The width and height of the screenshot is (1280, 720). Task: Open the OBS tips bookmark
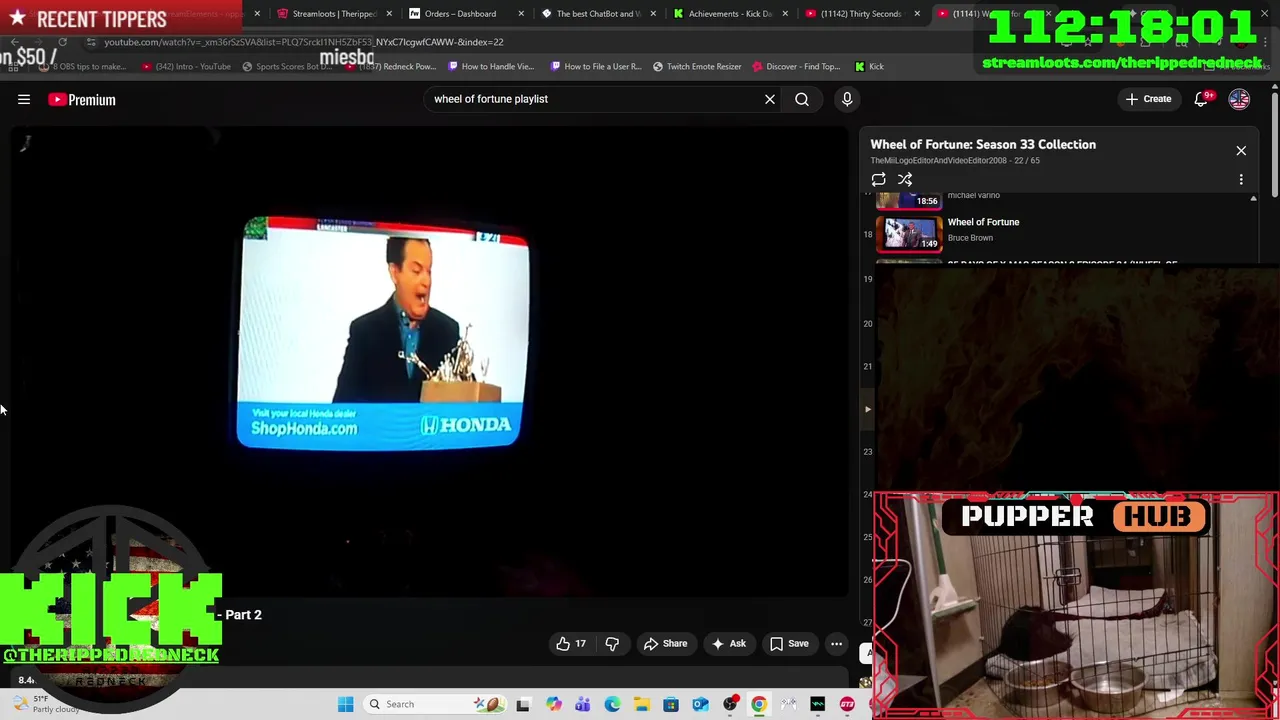(82, 67)
